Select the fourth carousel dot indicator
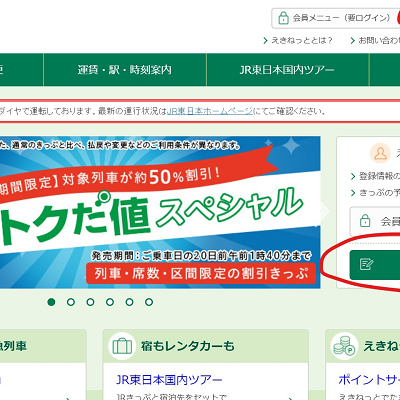Image resolution: width=400 pixels, height=400 pixels. pos(110,302)
